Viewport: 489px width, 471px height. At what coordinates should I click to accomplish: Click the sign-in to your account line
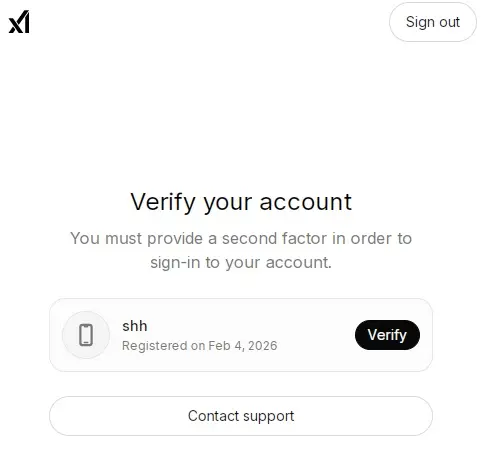241,262
